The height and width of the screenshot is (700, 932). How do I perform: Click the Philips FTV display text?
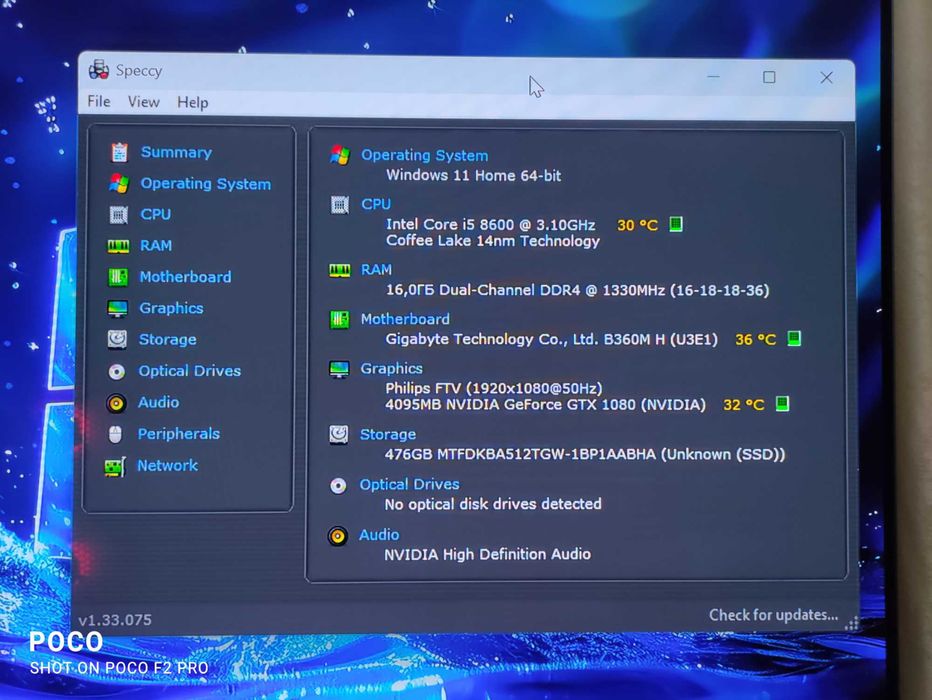coord(494,389)
